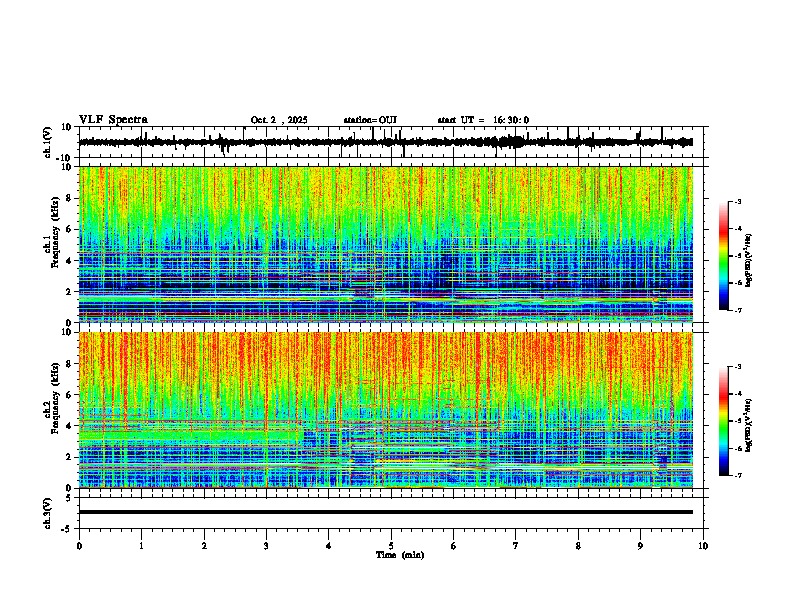Click the "-3" label on ch.1 color scale
This screenshot has height=612, width=792.
(738, 202)
